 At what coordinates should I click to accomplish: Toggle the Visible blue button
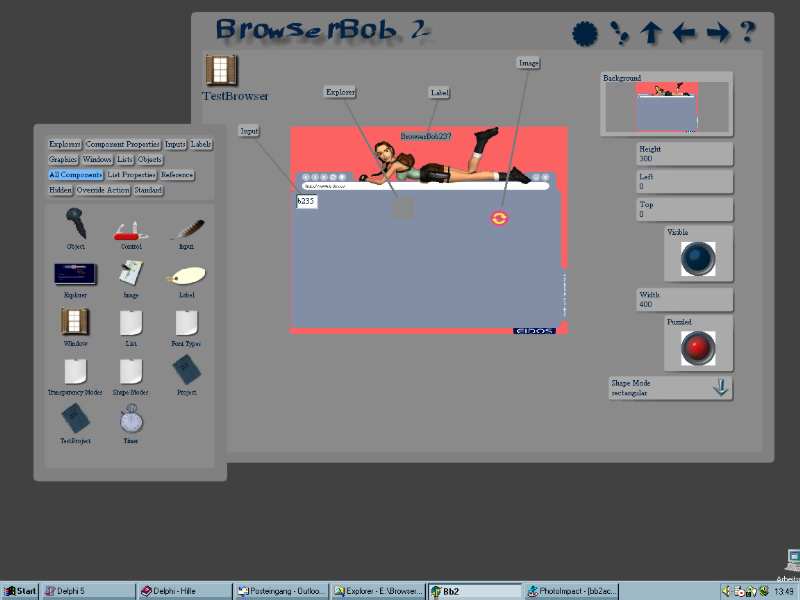click(697, 259)
